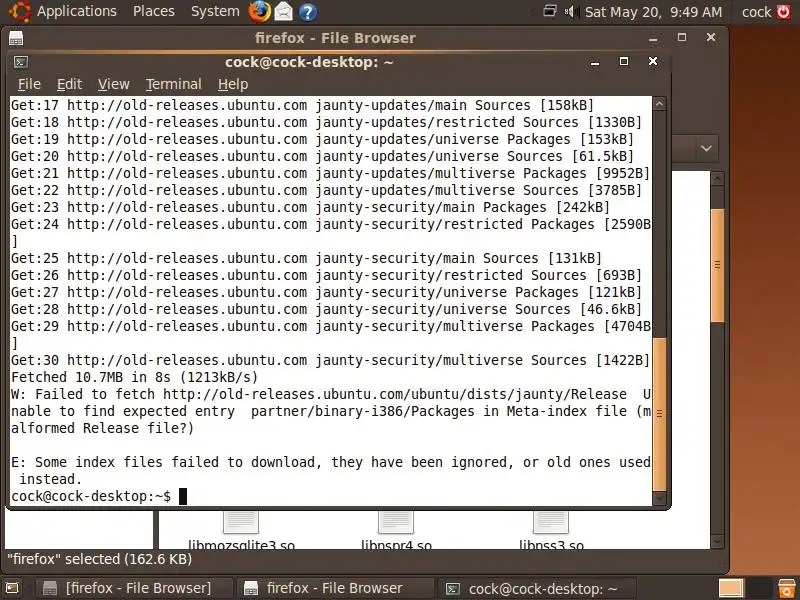Open the Terminal menu in menubar
The image size is (800, 600).
pyautogui.click(x=173, y=84)
